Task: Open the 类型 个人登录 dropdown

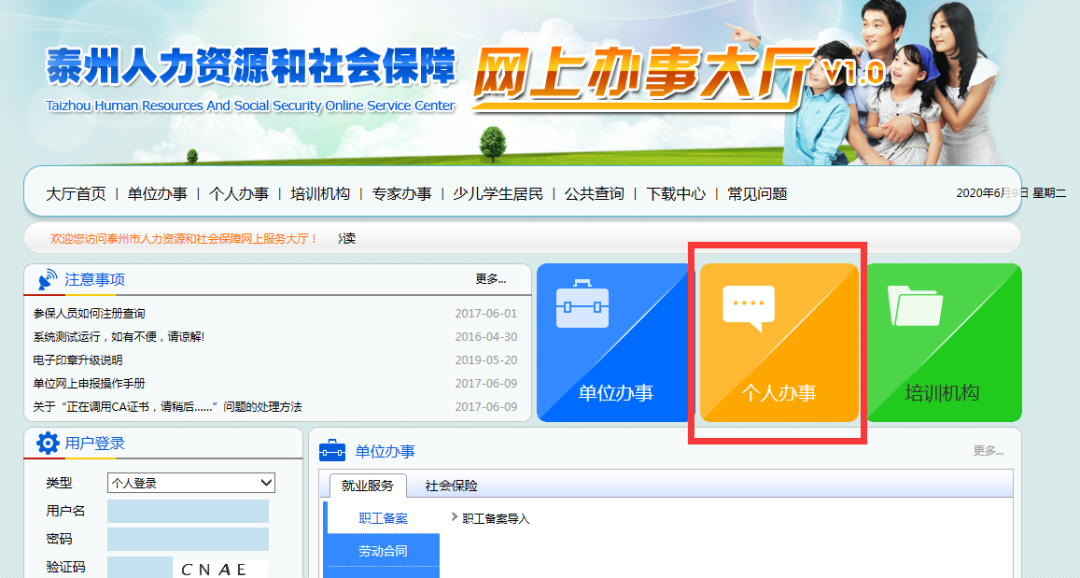Action: (x=191, y=483)
